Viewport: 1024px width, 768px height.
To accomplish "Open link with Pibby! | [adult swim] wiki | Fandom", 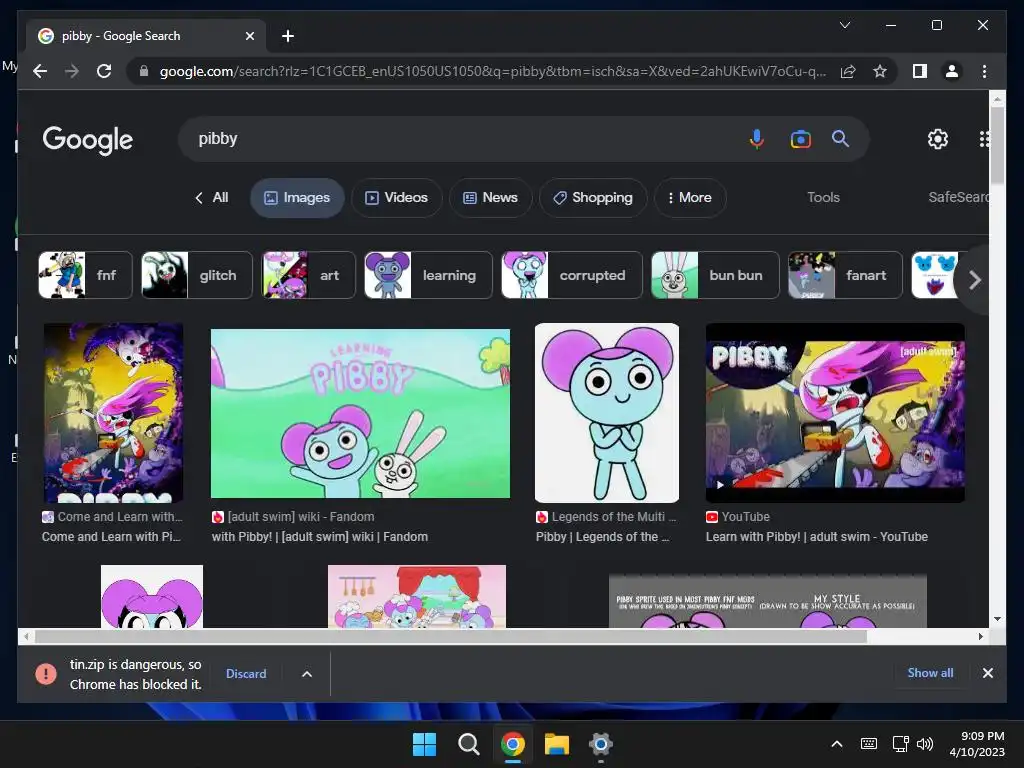I will point(320,537).
